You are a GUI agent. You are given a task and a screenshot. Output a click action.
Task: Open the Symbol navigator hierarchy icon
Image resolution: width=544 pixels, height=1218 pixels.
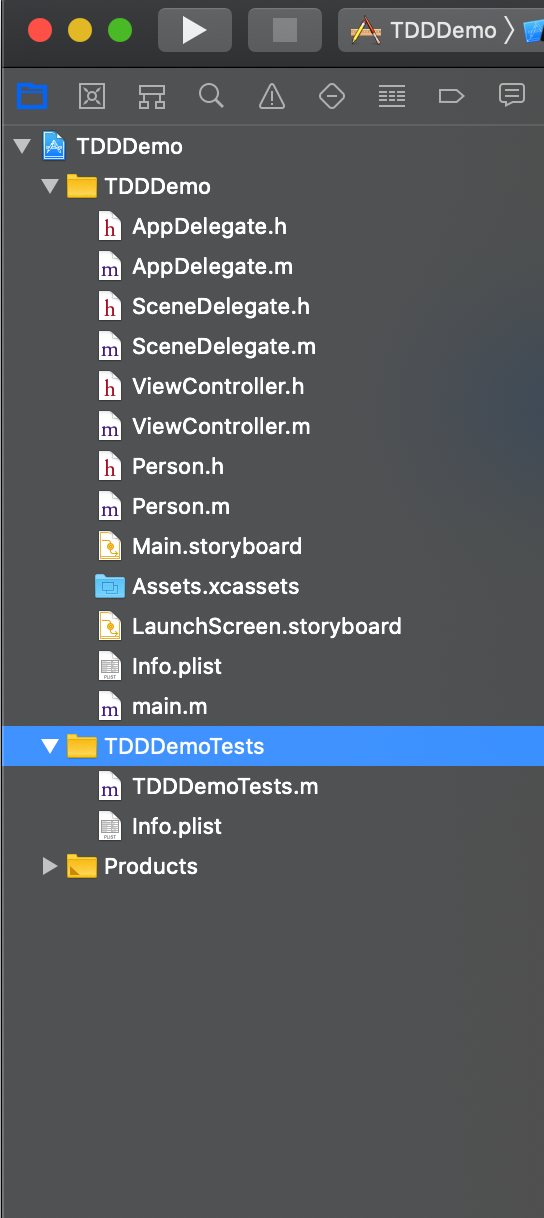[x=152, y=96]
